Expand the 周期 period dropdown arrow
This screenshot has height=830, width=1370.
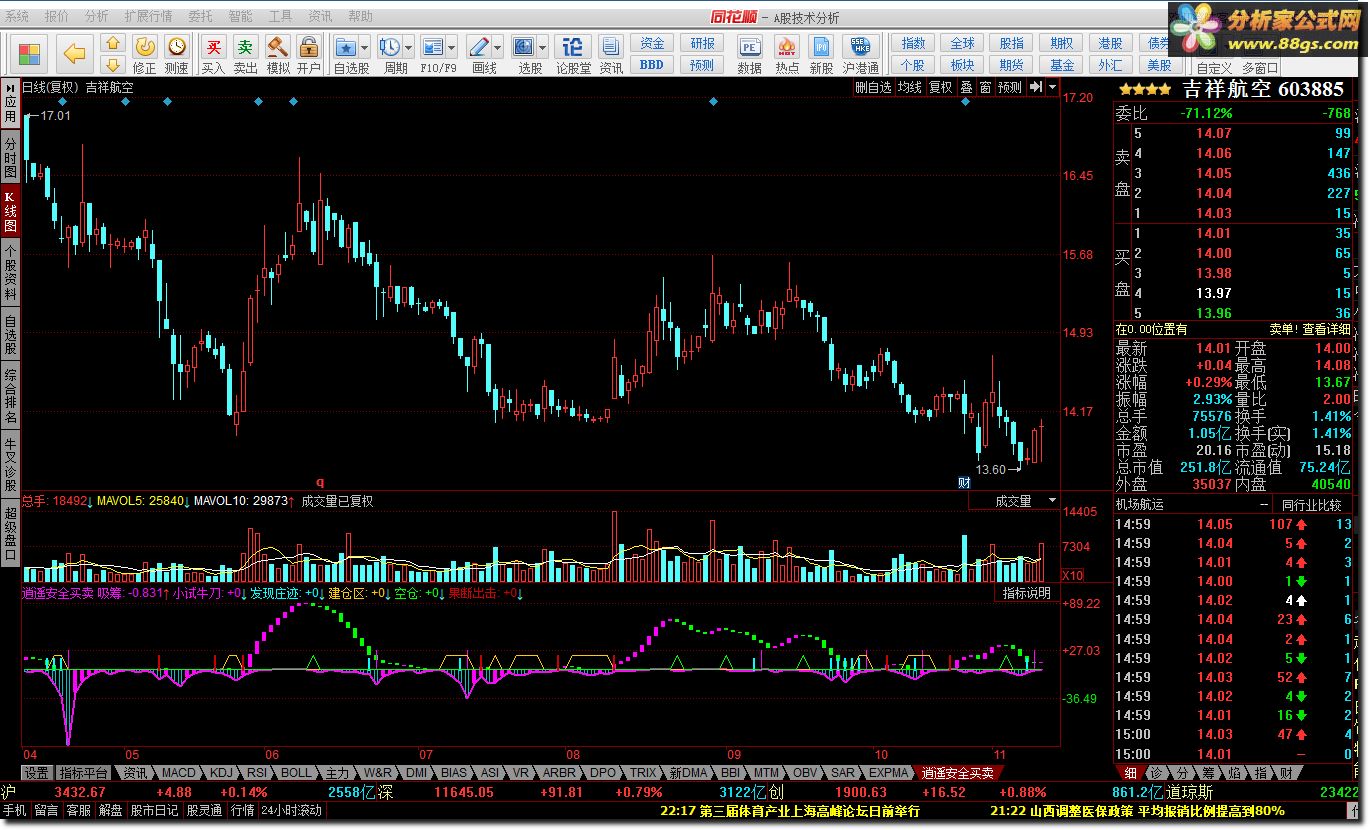pos(410,47)
